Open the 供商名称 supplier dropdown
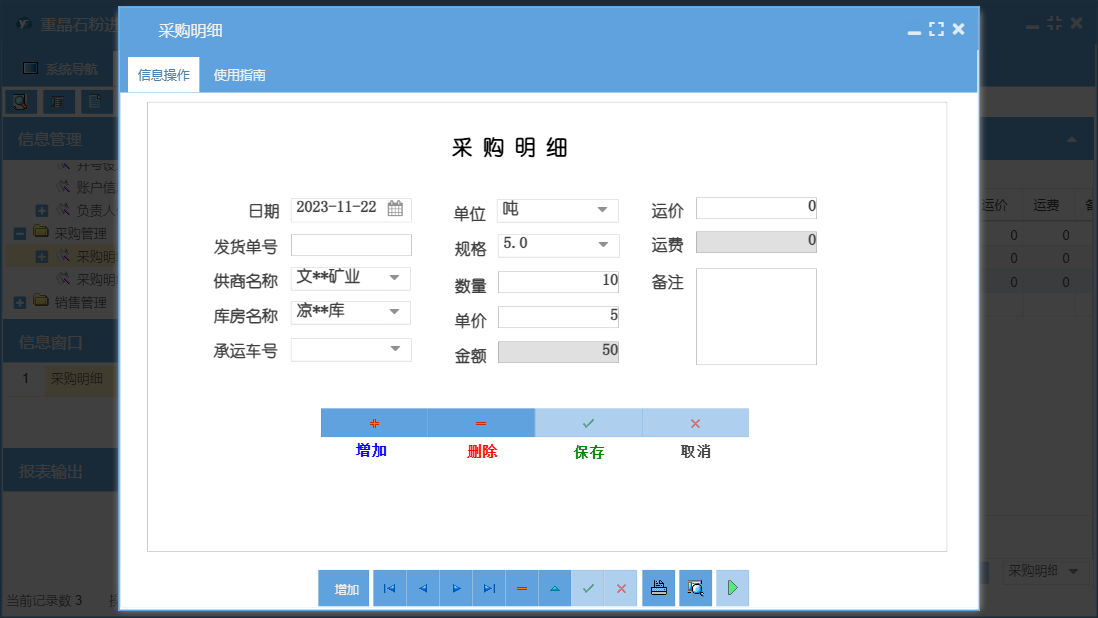Viewport: 1098px width, 618px height. (x=398, y=278)
